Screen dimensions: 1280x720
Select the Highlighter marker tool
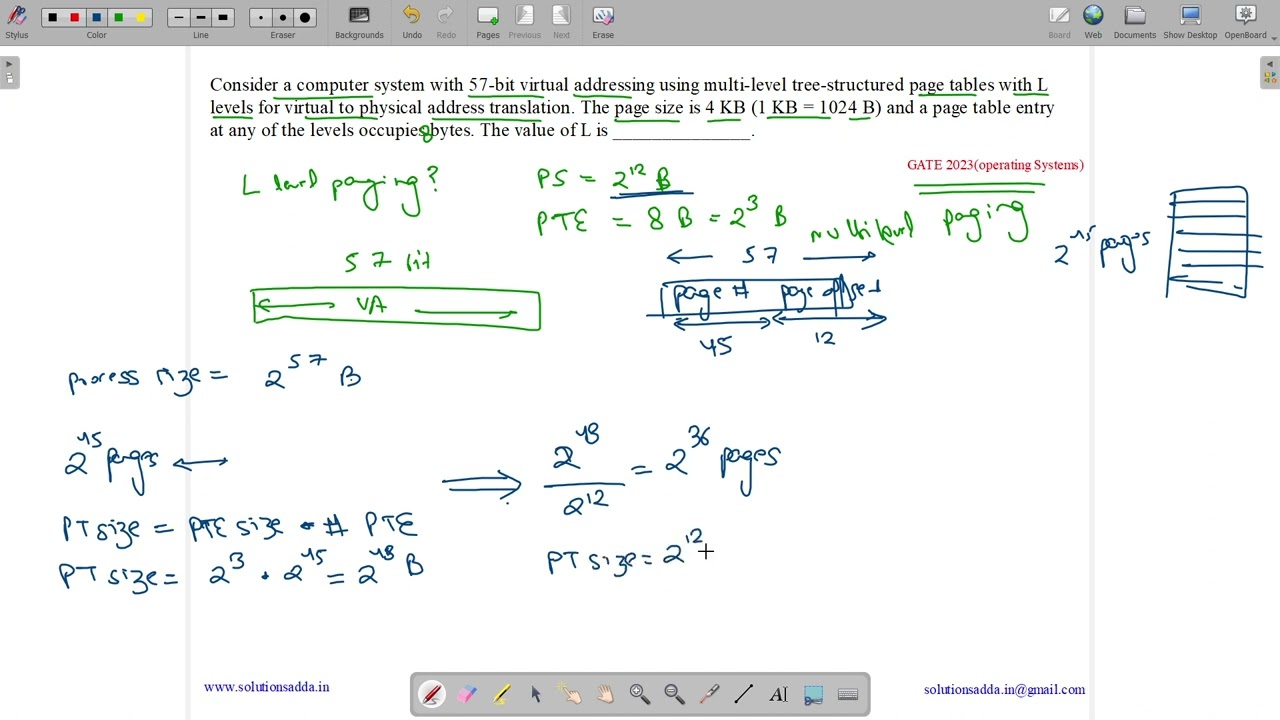pos(501,694)
